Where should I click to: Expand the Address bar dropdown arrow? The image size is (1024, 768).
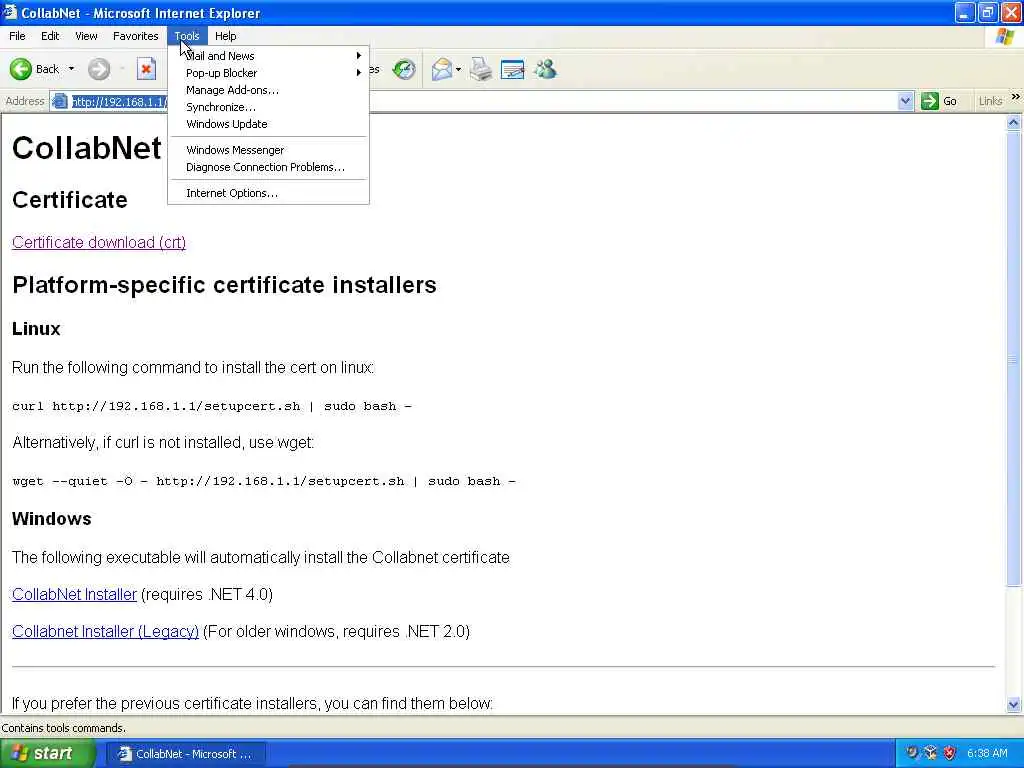[905, 101]
